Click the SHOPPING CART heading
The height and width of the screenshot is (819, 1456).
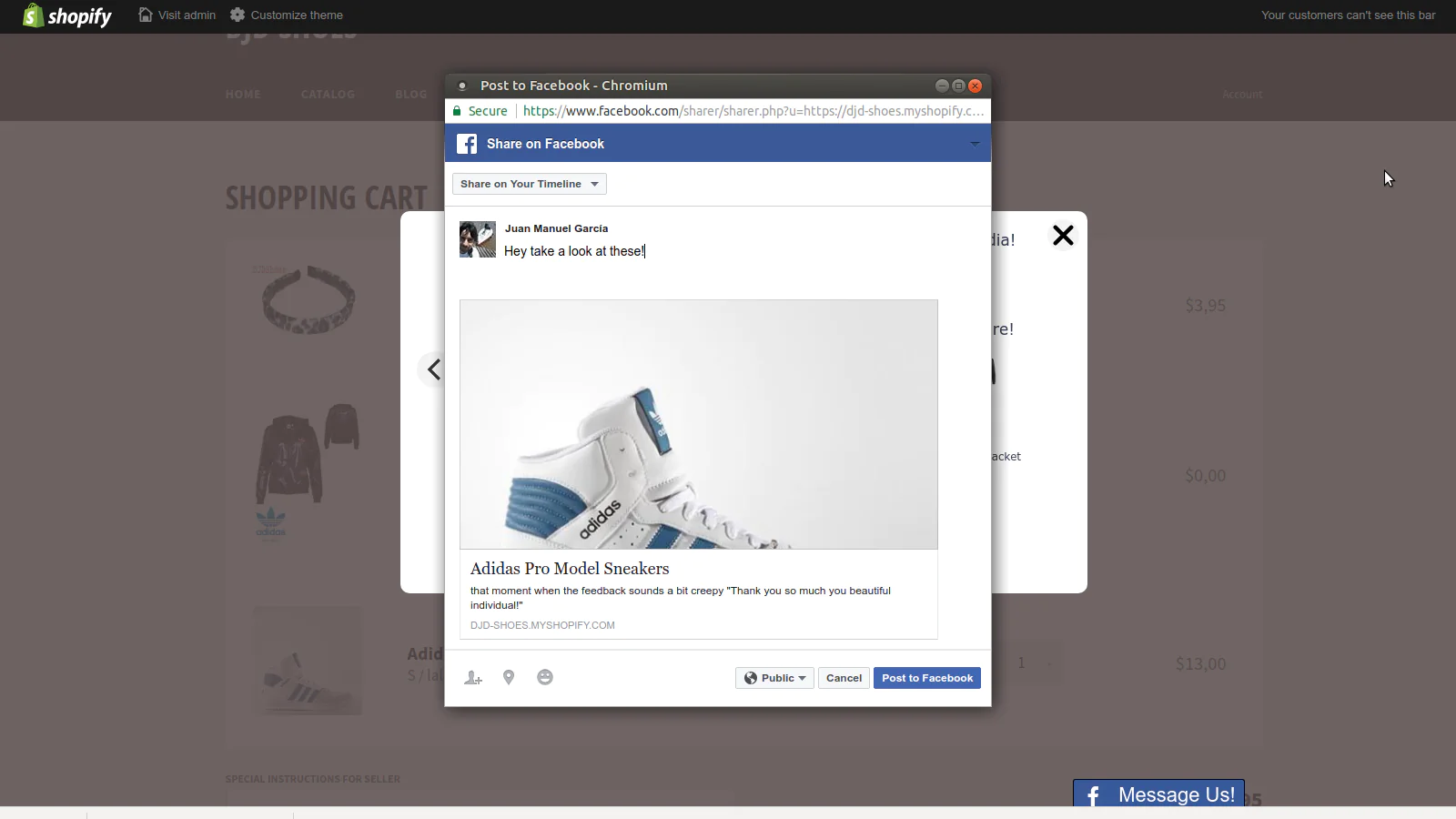[326, 197]
